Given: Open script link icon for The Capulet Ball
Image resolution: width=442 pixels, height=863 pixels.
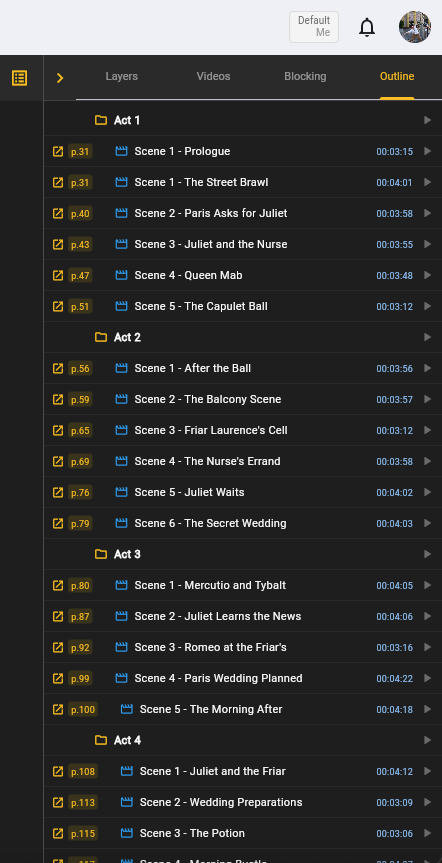Looking at the screenshot, I should (x=58, y=306).
